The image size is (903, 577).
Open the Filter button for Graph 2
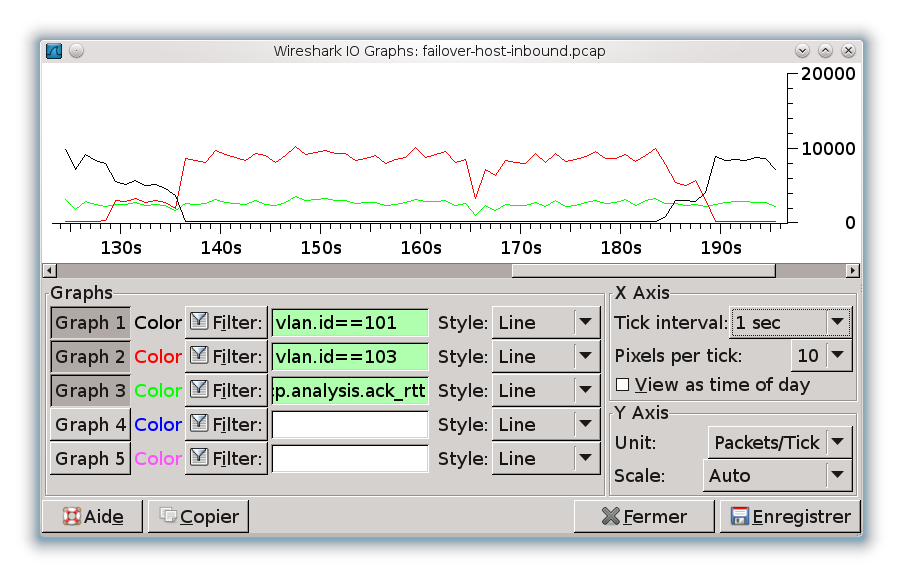[x=226, y=356]
